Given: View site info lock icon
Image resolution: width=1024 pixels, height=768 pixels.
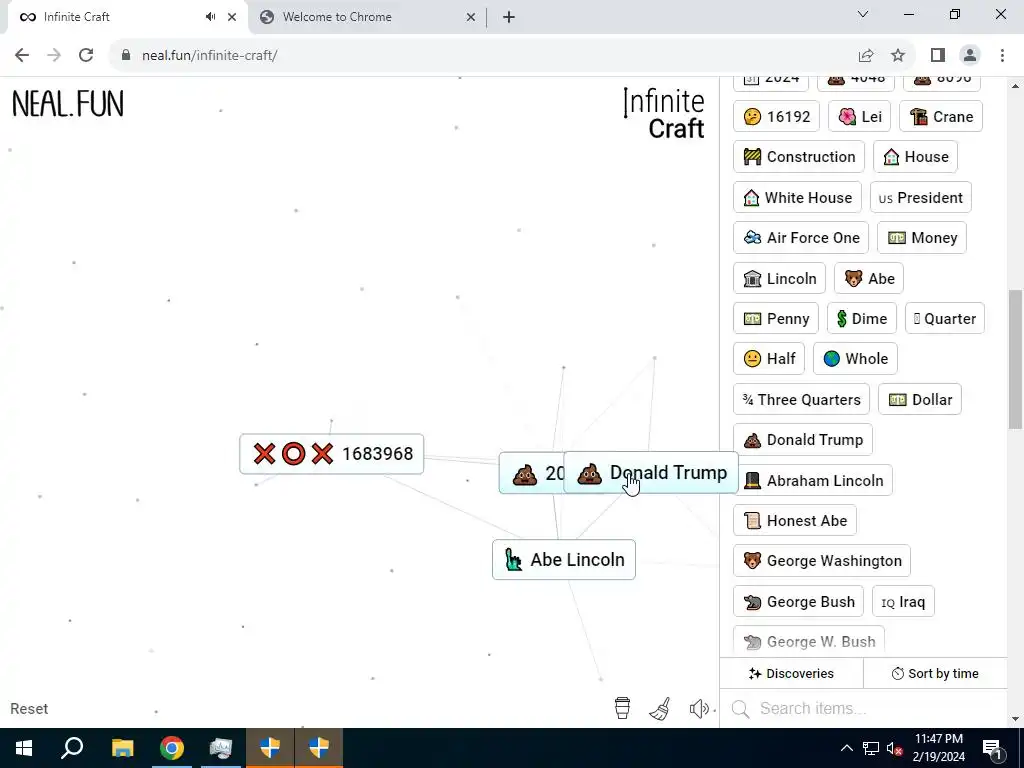Looking at the screenshot, I should click(x=125, y=56).
